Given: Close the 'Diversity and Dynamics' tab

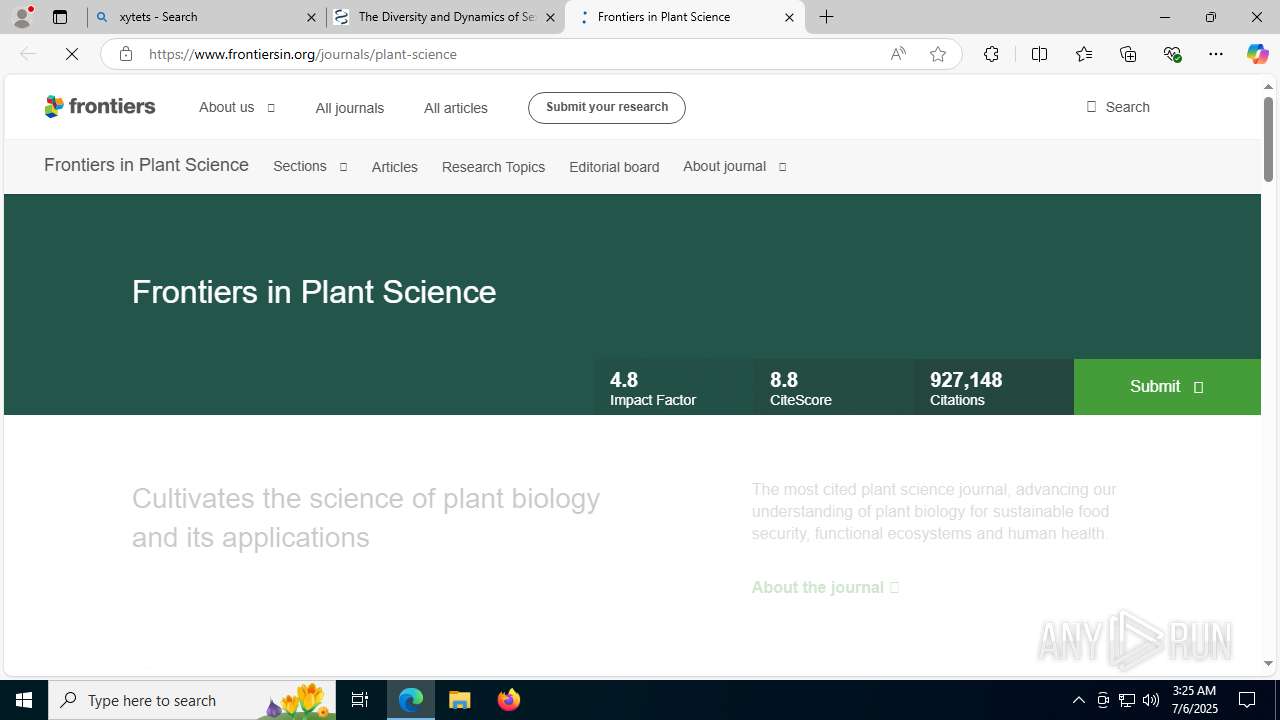Looking at the screenshot, I should [550, 17].
